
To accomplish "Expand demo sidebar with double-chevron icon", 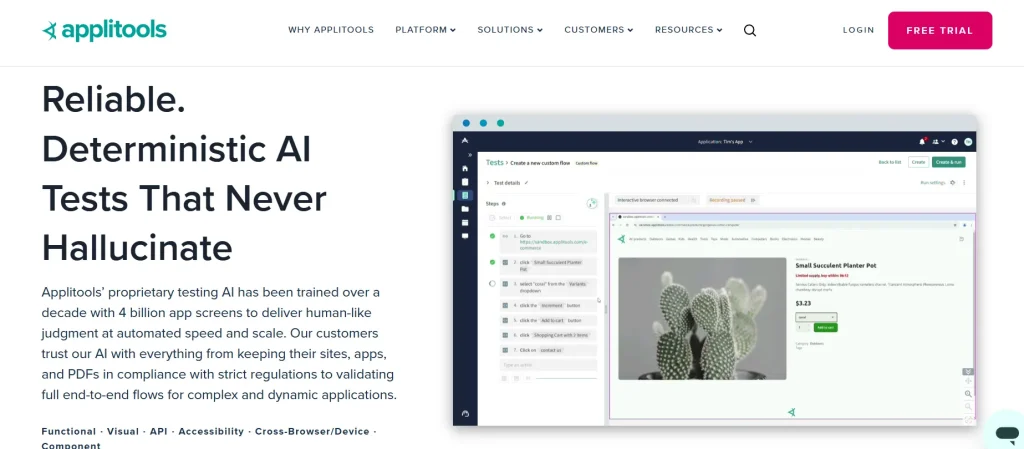I will 470,155.
